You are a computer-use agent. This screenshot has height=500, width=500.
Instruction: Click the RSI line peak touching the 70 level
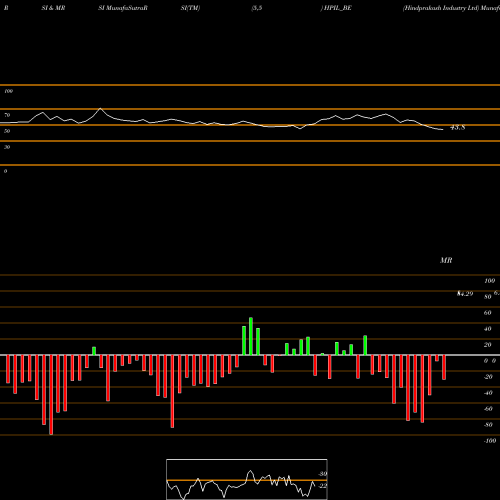pos(100,109)
